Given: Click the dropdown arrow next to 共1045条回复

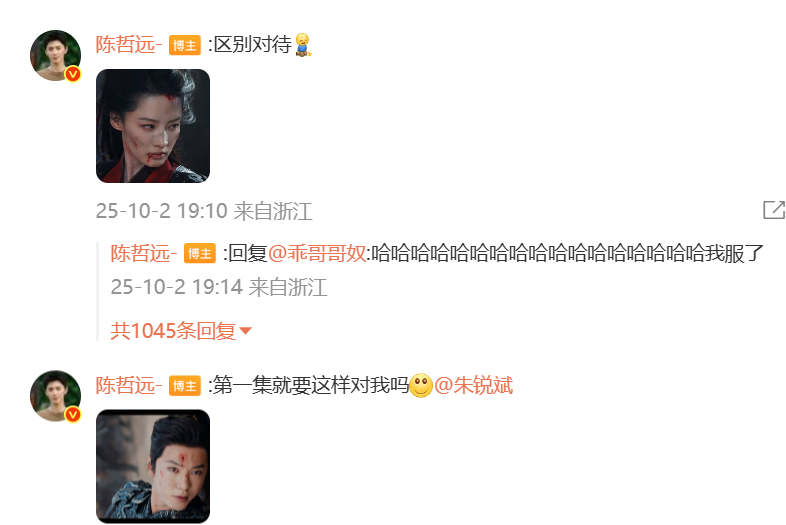Looking at the screenshot, I should 245,331.
